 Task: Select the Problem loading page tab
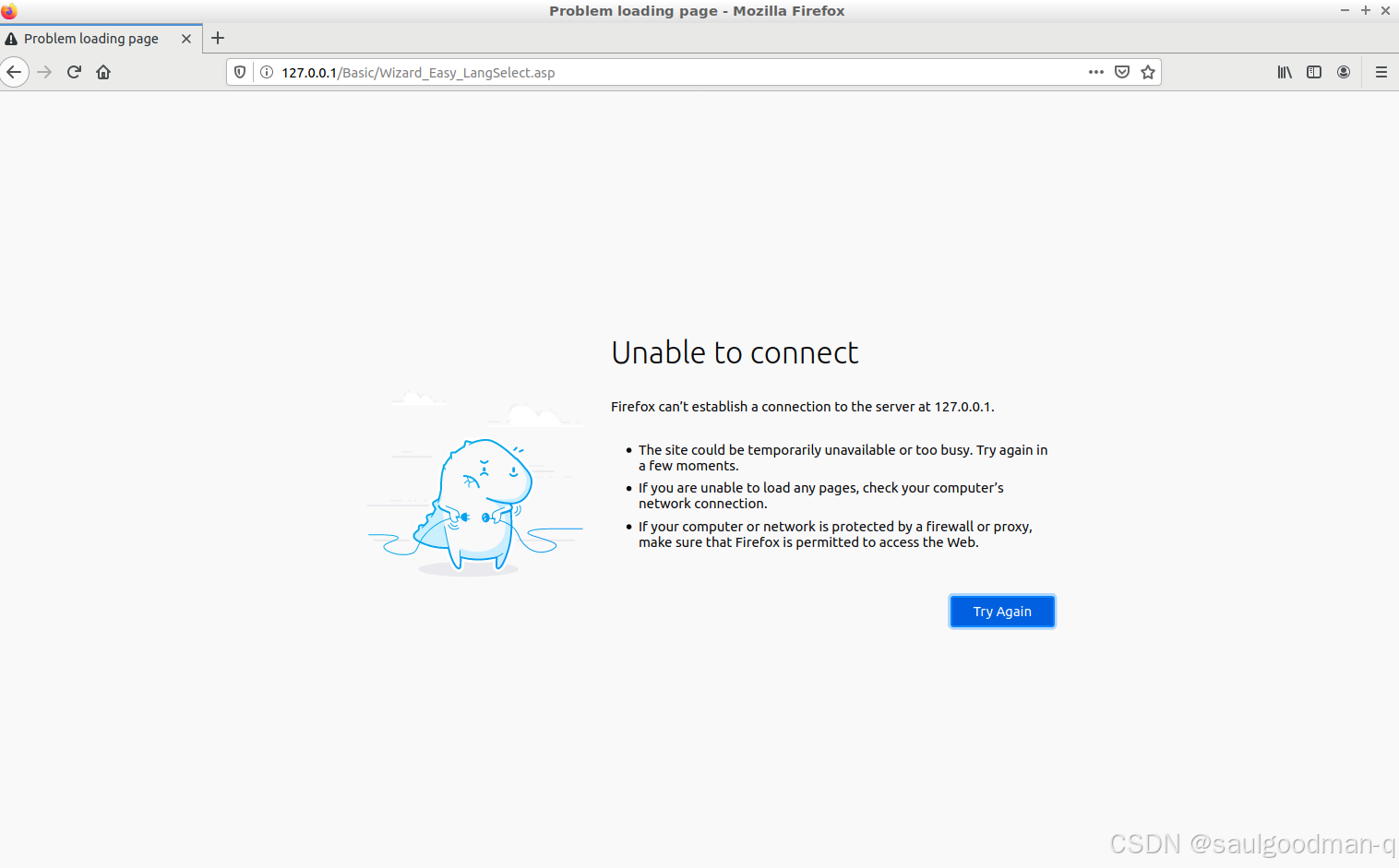coord(101,39)
